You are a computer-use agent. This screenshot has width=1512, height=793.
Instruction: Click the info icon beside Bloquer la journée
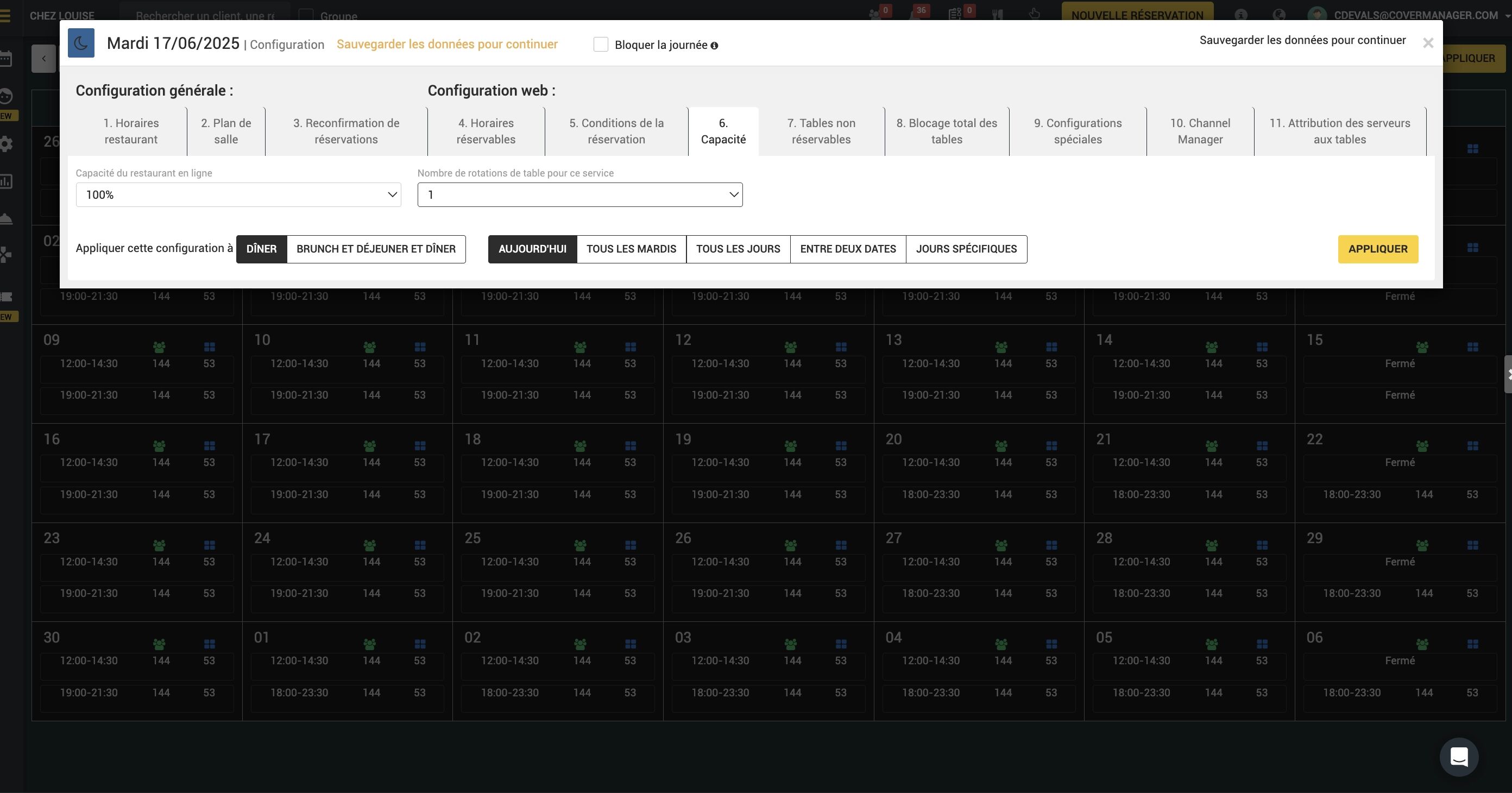coord(714,46)
